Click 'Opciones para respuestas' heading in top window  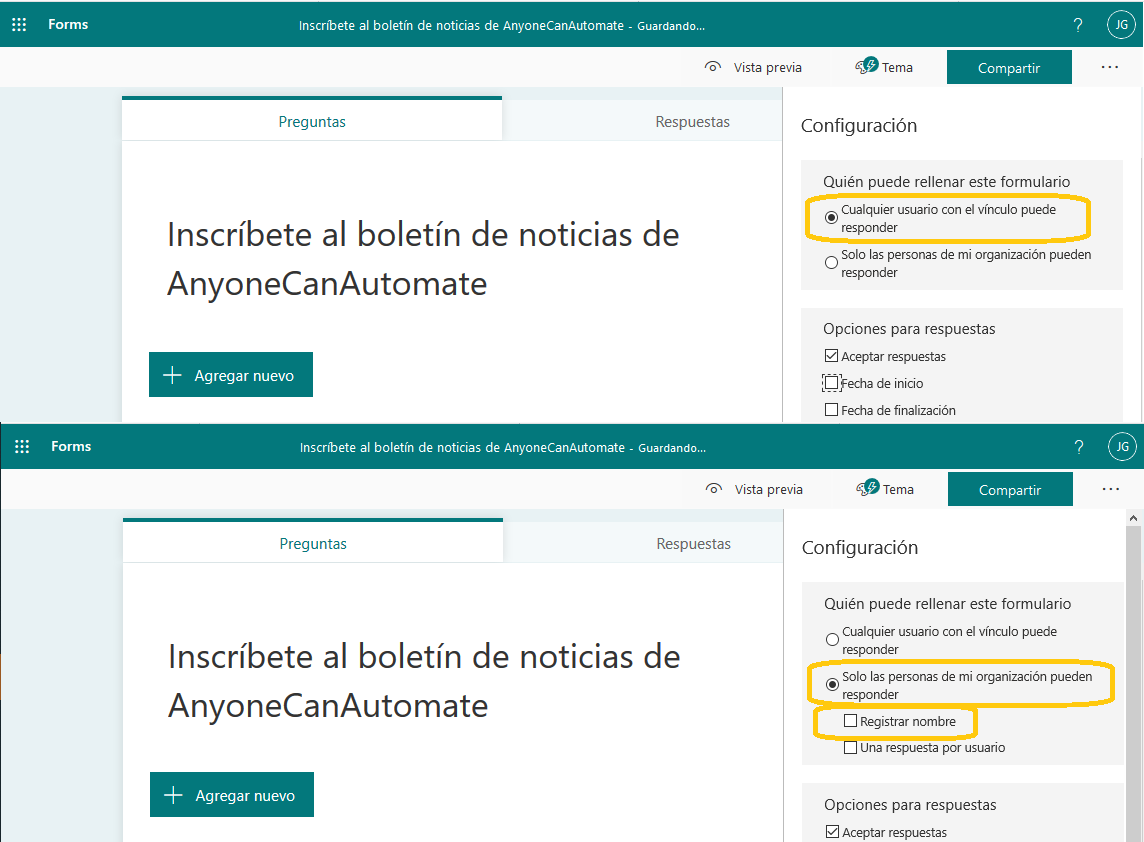pos(909,329)
